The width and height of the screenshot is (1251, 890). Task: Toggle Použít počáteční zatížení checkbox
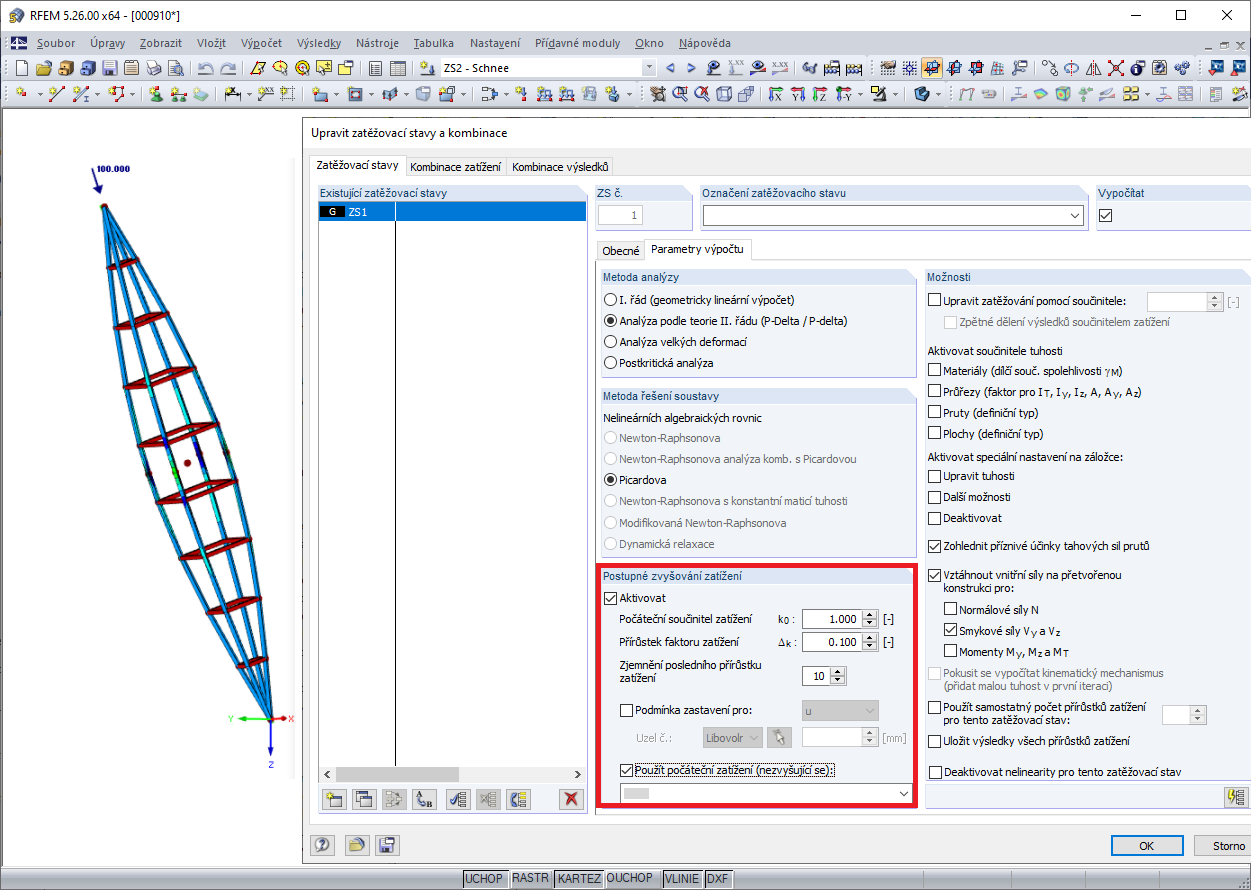coord(627,770)
